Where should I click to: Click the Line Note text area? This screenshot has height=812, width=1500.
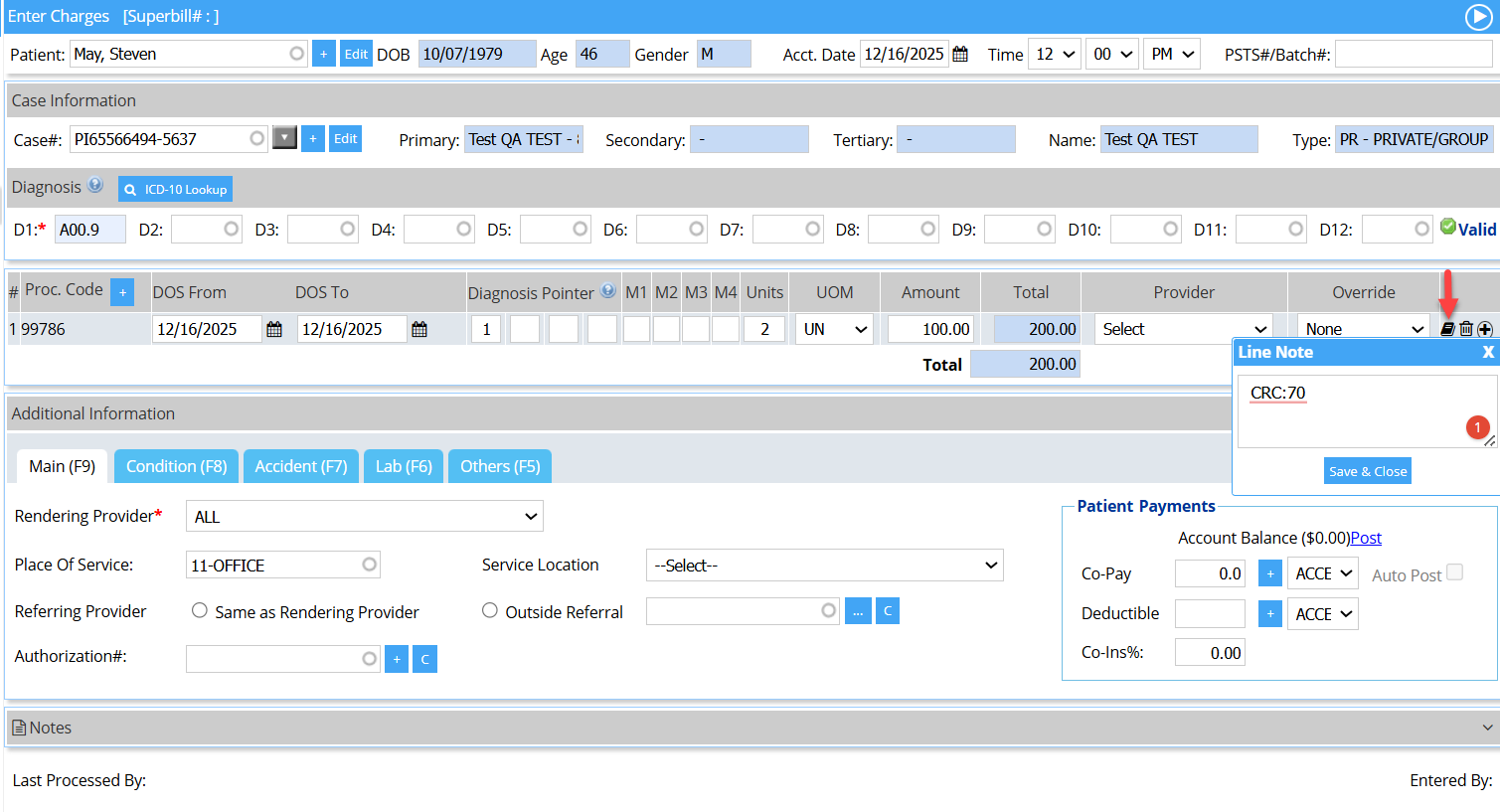click(x=1352, y=410)
